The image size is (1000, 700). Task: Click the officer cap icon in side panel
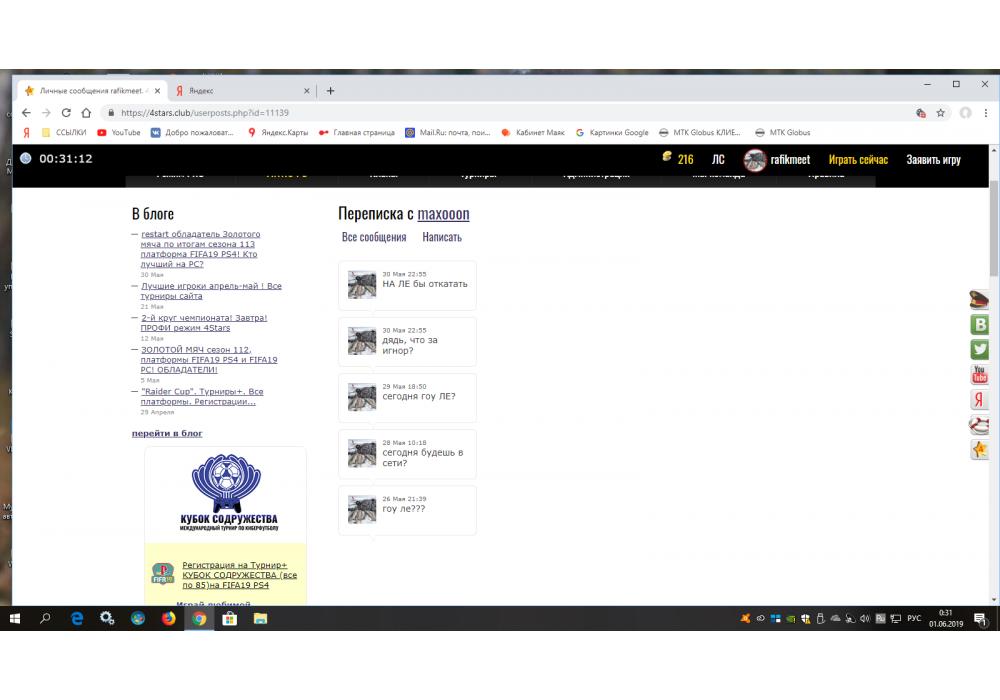tap(979, 299)
